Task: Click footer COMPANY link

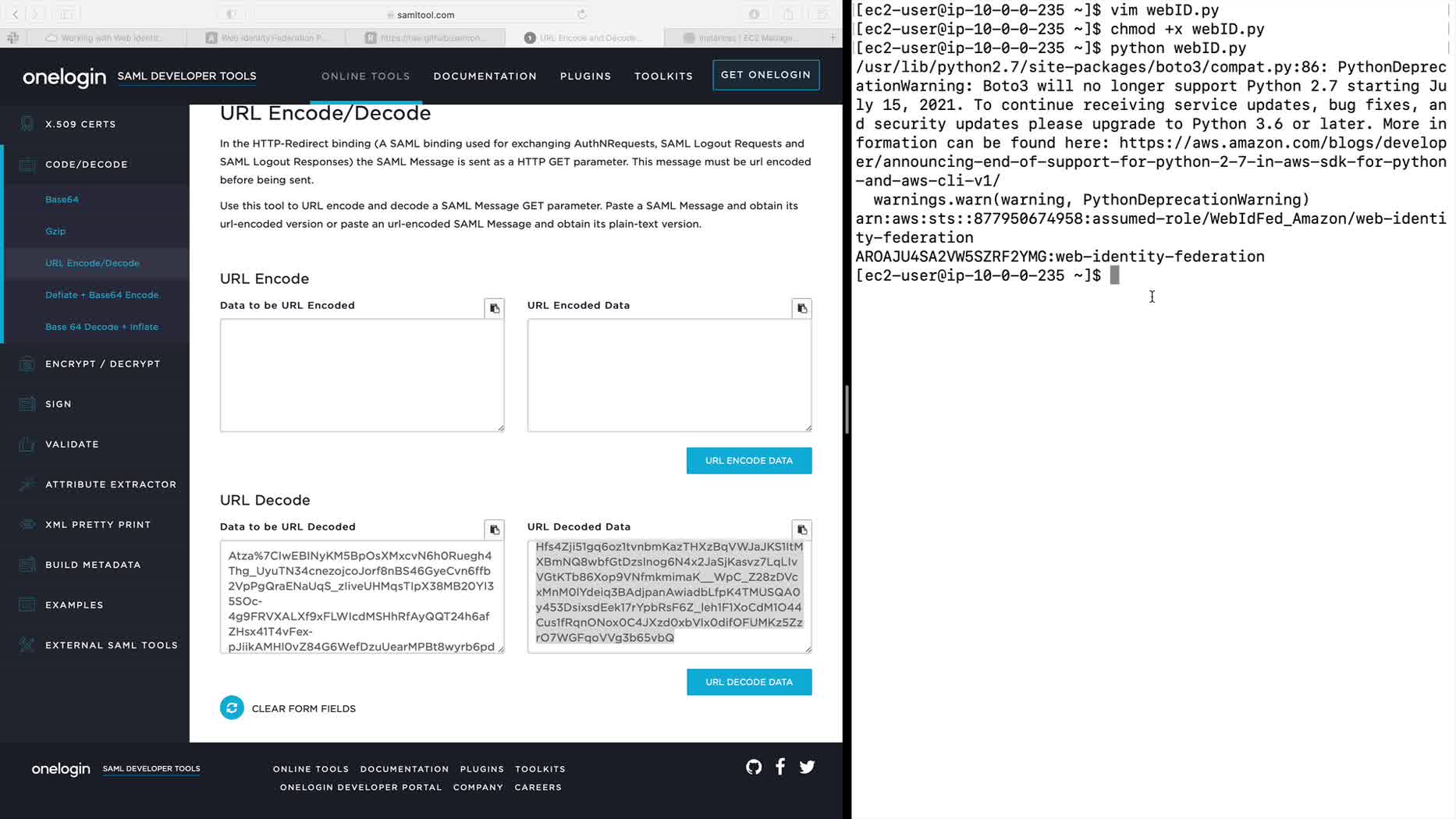Action: [478, 787]
